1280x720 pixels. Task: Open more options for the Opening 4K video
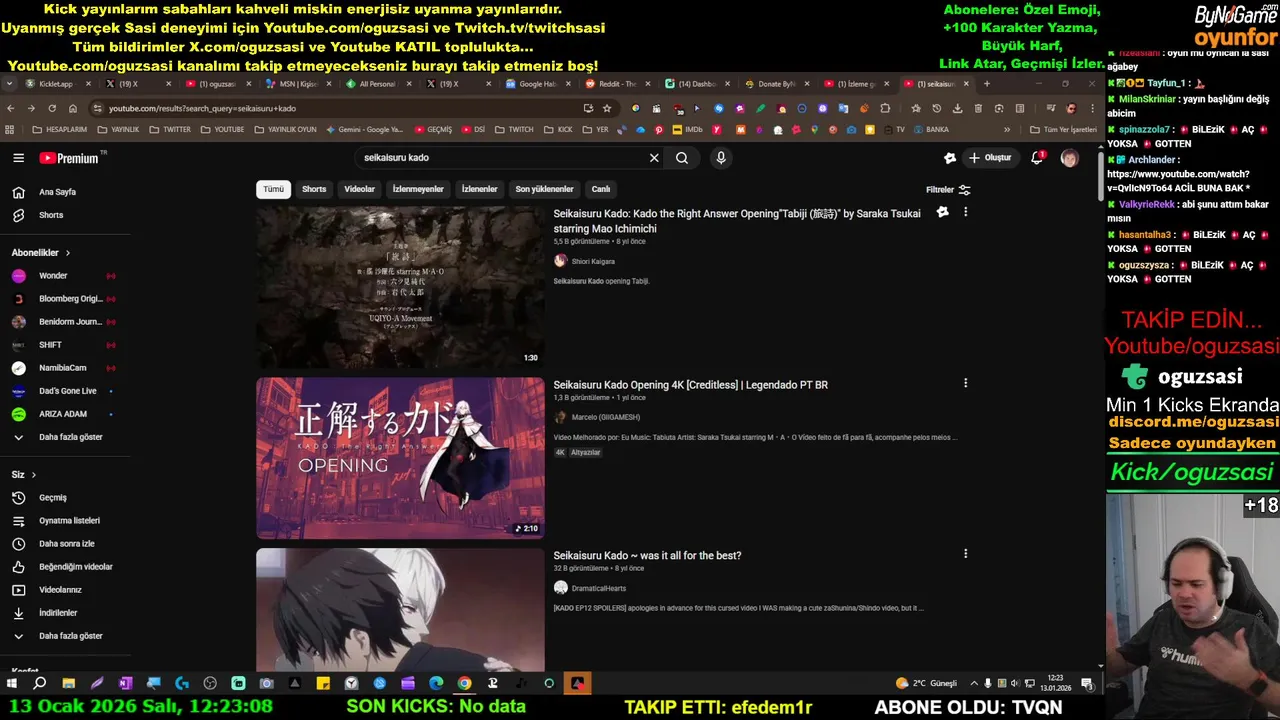pos(965,383)
